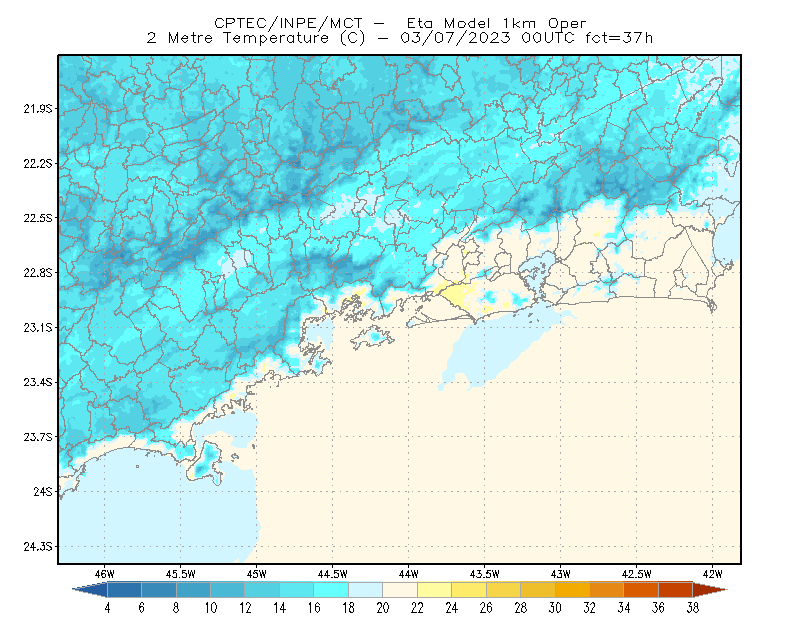Viewport: 800px width, 618px height.
Task: Pick the light yellow segment between 22 and 24
Action: point(435,590)
